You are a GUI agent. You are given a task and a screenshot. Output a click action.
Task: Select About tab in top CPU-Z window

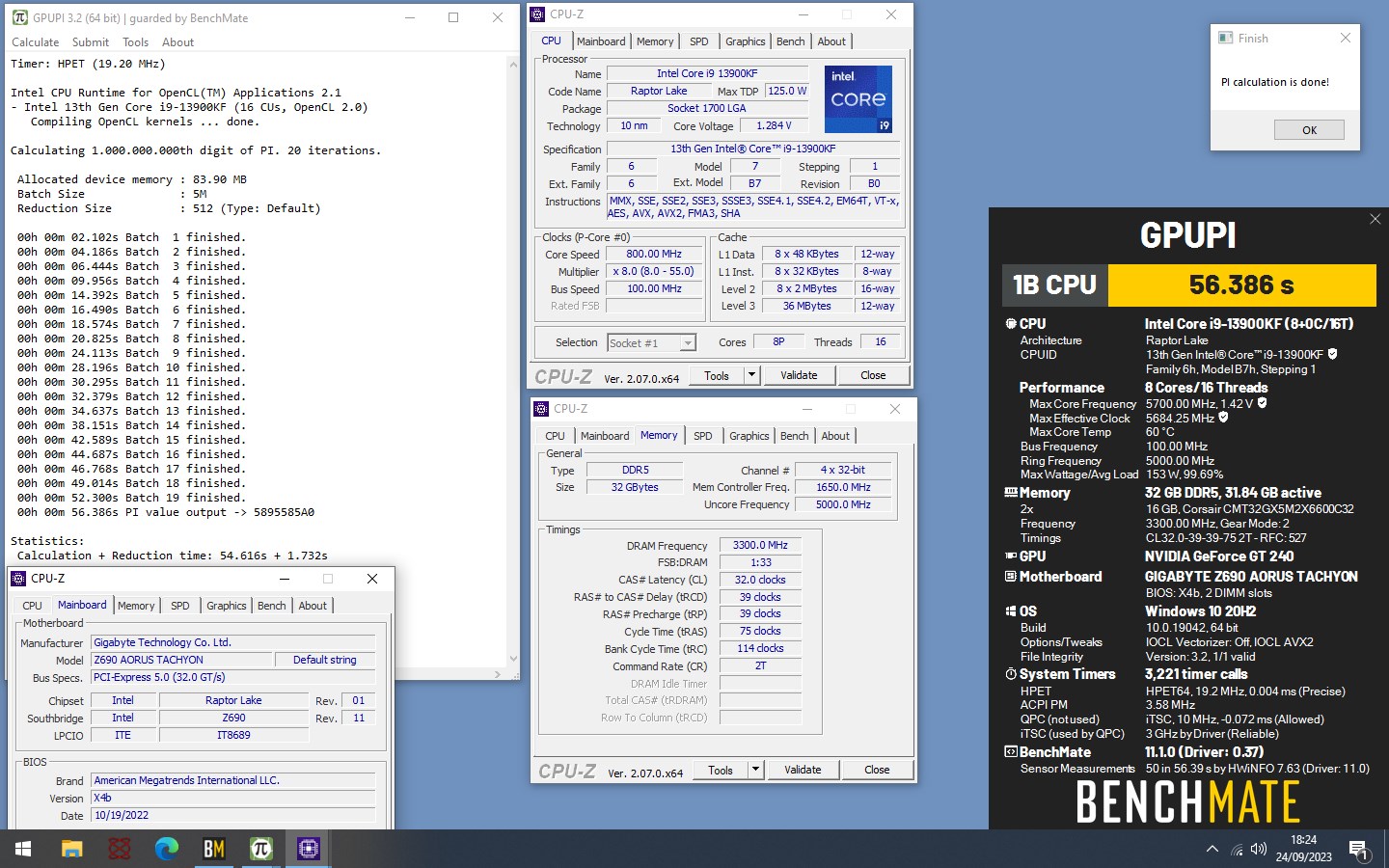coord(831,41)
